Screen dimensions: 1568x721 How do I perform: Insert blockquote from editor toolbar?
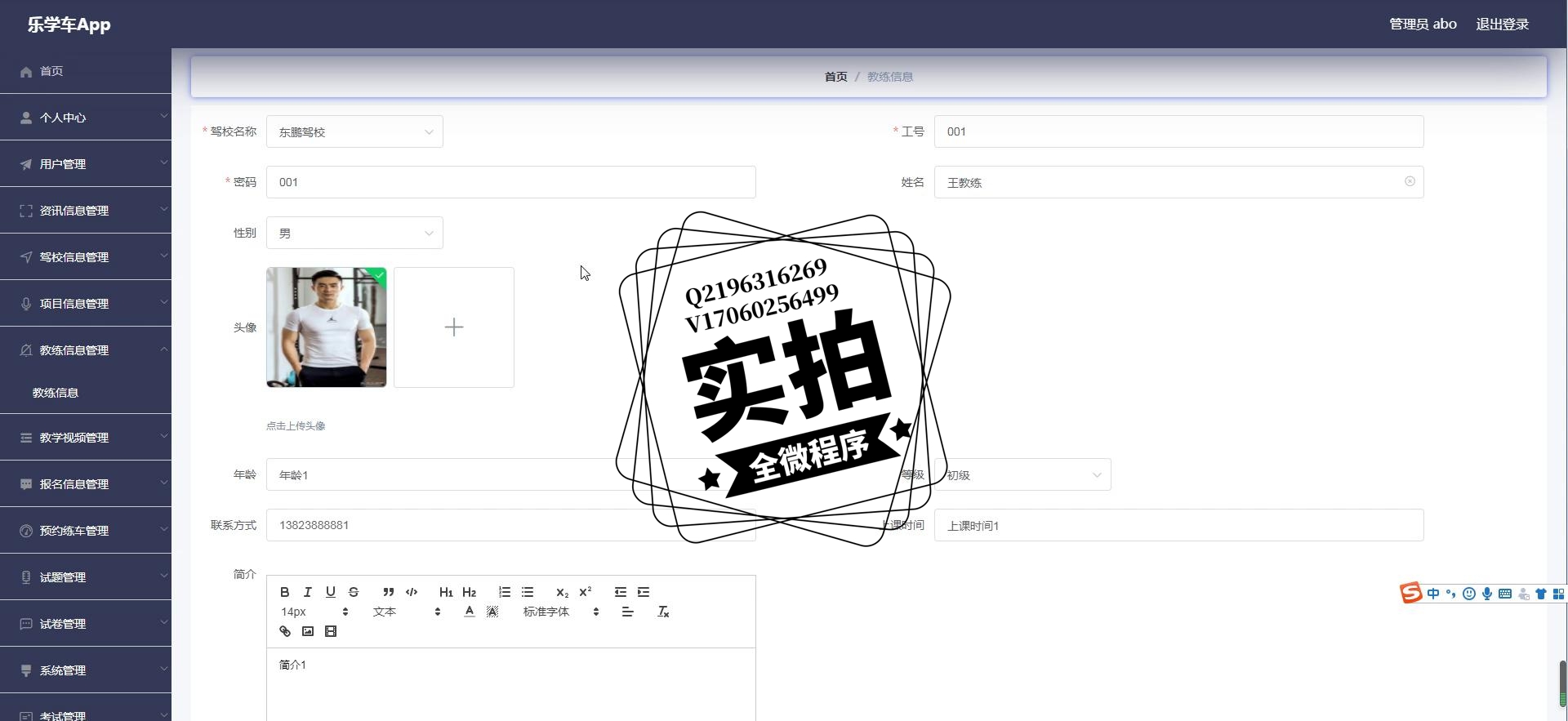click(x=389, y=592)
